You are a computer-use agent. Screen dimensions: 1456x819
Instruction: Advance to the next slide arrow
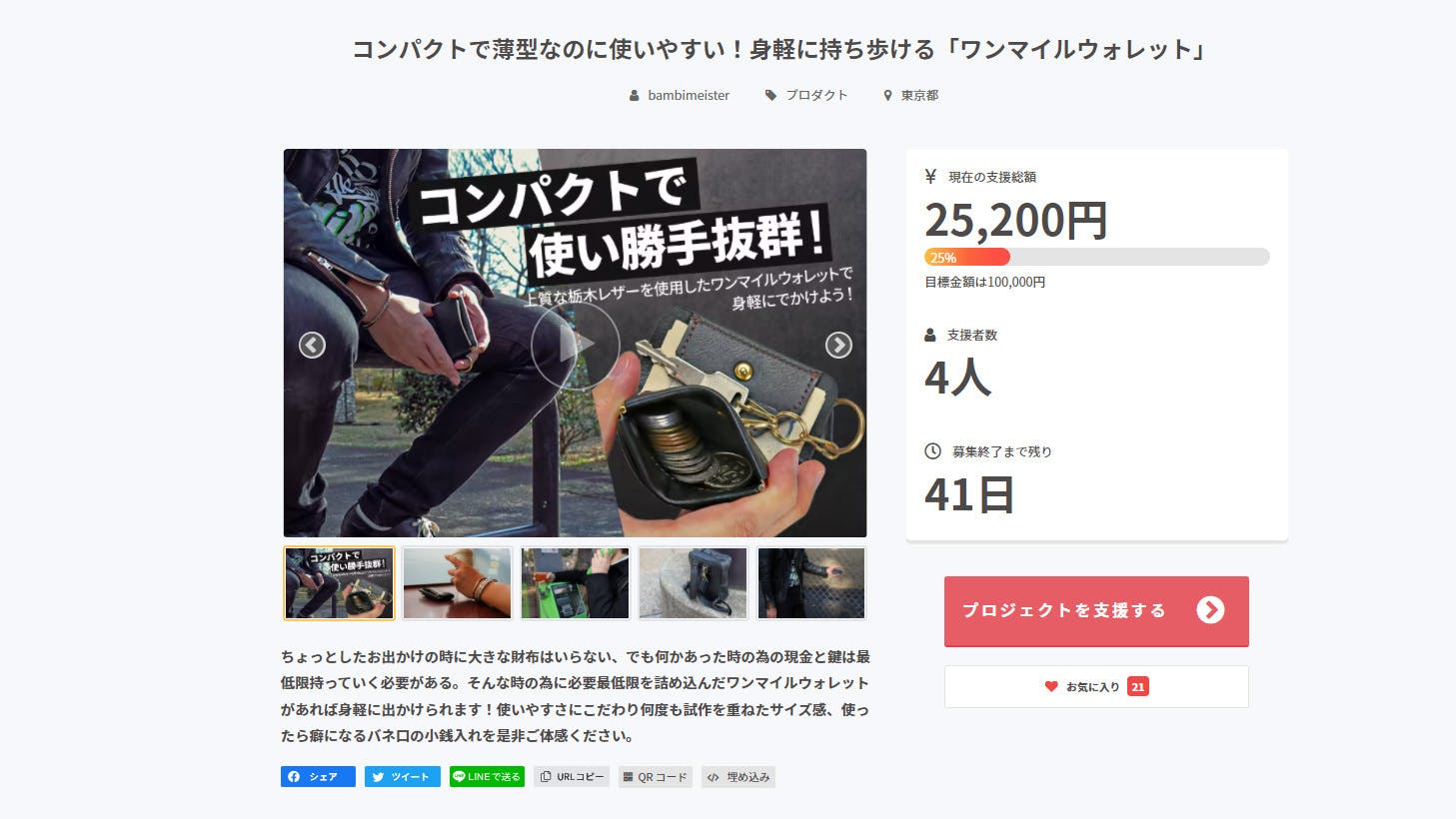(x=838, y=345)
